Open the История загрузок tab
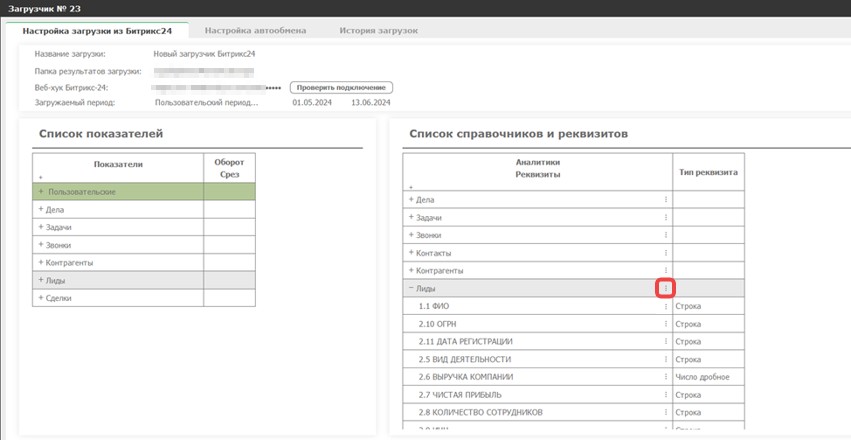Viewport: 851px width, 440px height. [x=379, y=31]
